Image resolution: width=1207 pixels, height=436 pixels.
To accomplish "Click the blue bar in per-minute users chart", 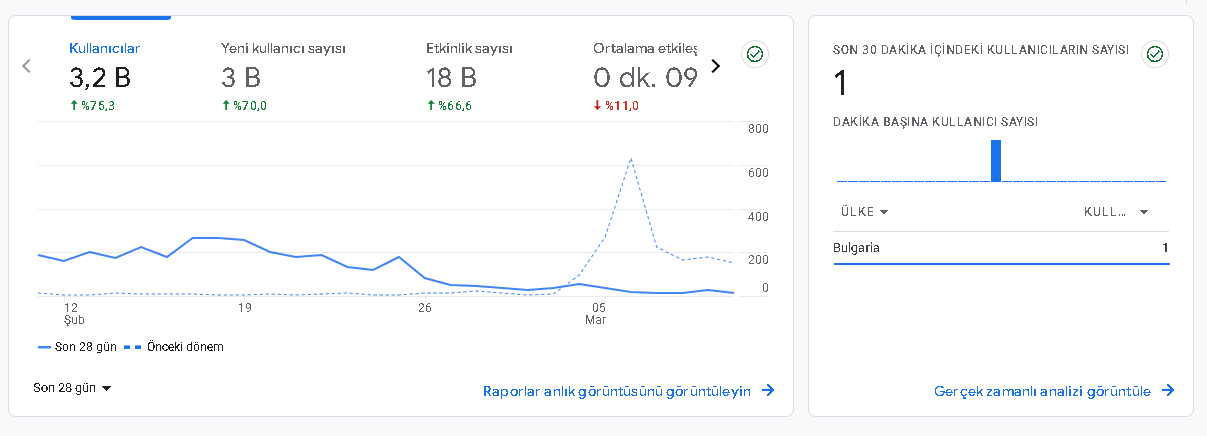I will pos(996,161).
